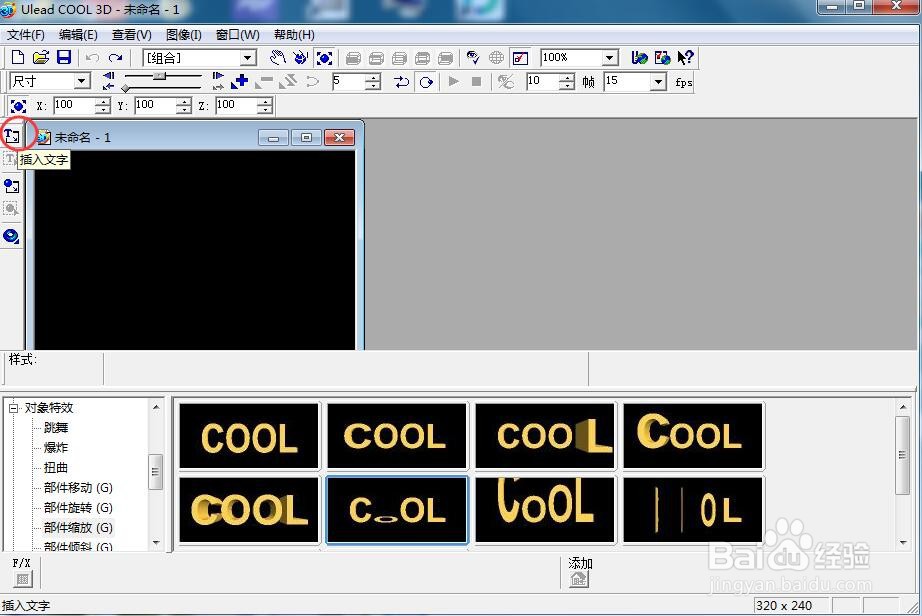Click the Insert Text tool (插入文字)
The height and width of the screenshot is (616, 922).
(12, 136)
